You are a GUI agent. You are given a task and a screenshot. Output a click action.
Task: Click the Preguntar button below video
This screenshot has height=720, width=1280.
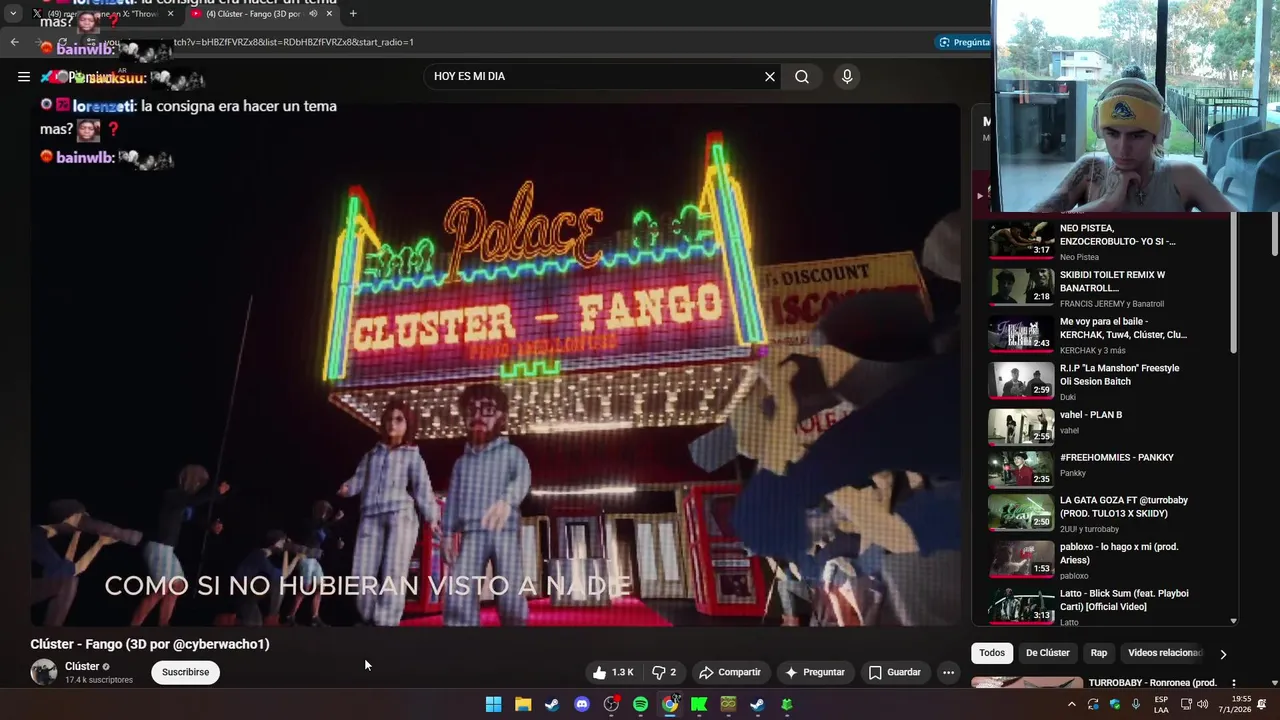815,672
